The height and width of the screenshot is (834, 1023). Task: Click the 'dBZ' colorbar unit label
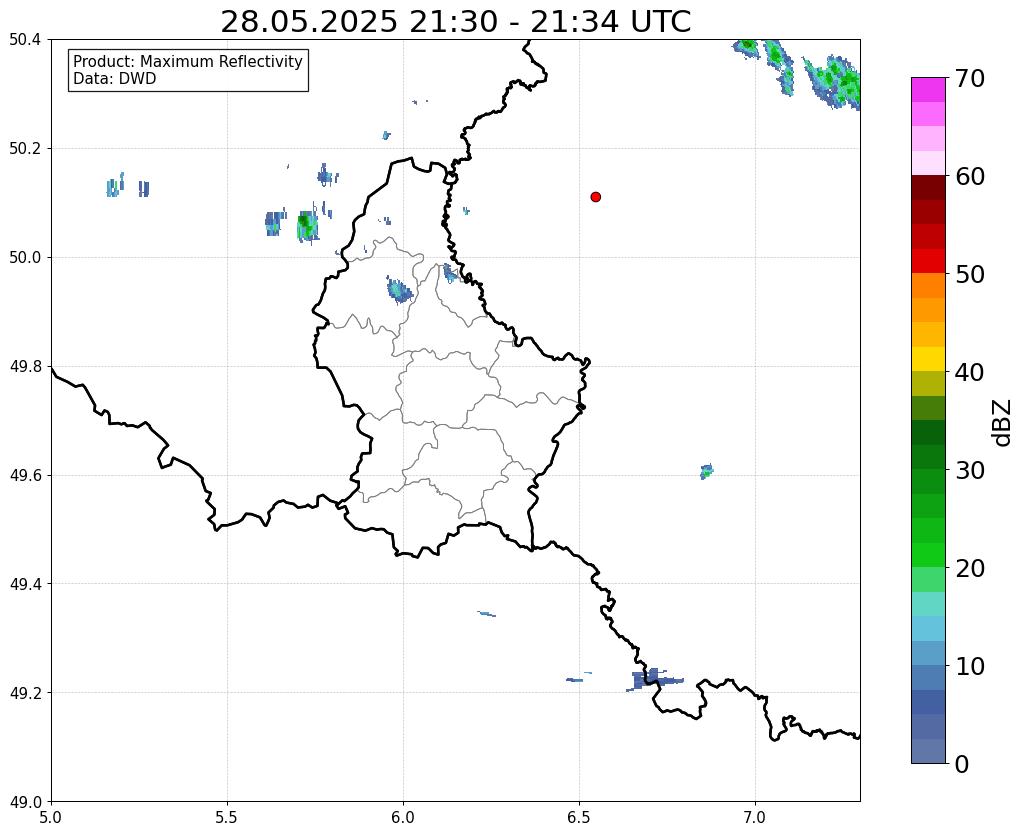(1003, 423)
